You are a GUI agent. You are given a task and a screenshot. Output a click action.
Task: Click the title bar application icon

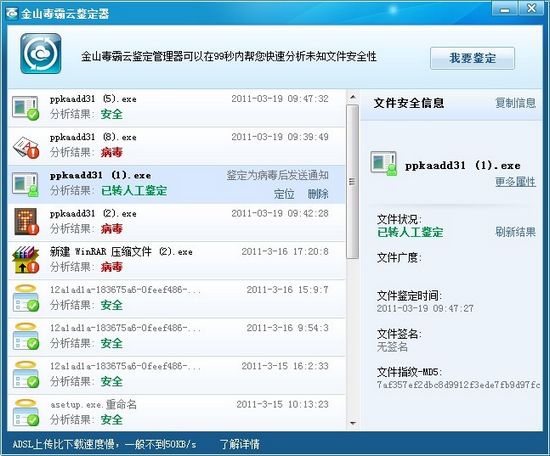(x=12, y=13)
